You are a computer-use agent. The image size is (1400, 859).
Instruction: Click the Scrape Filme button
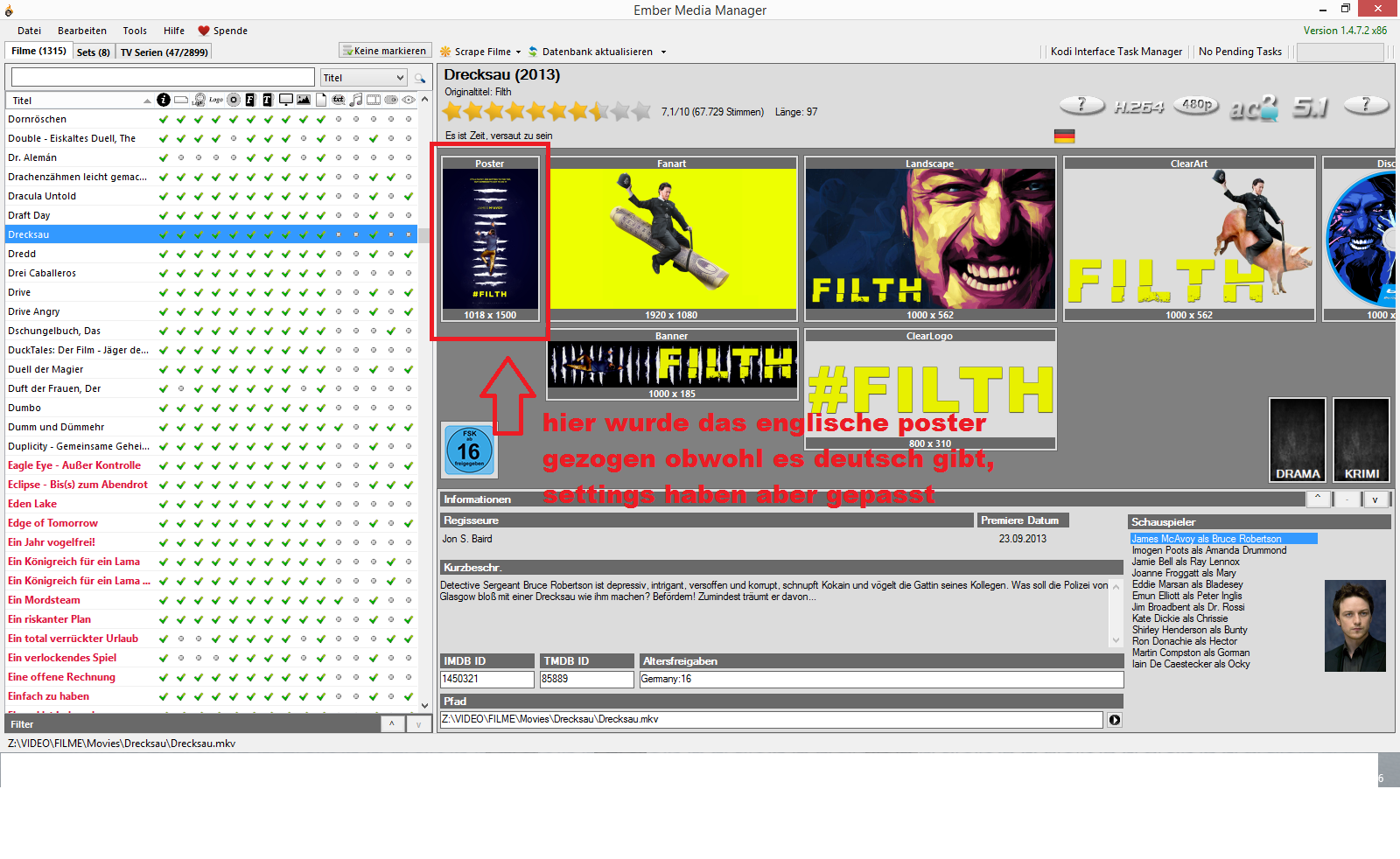475,52
